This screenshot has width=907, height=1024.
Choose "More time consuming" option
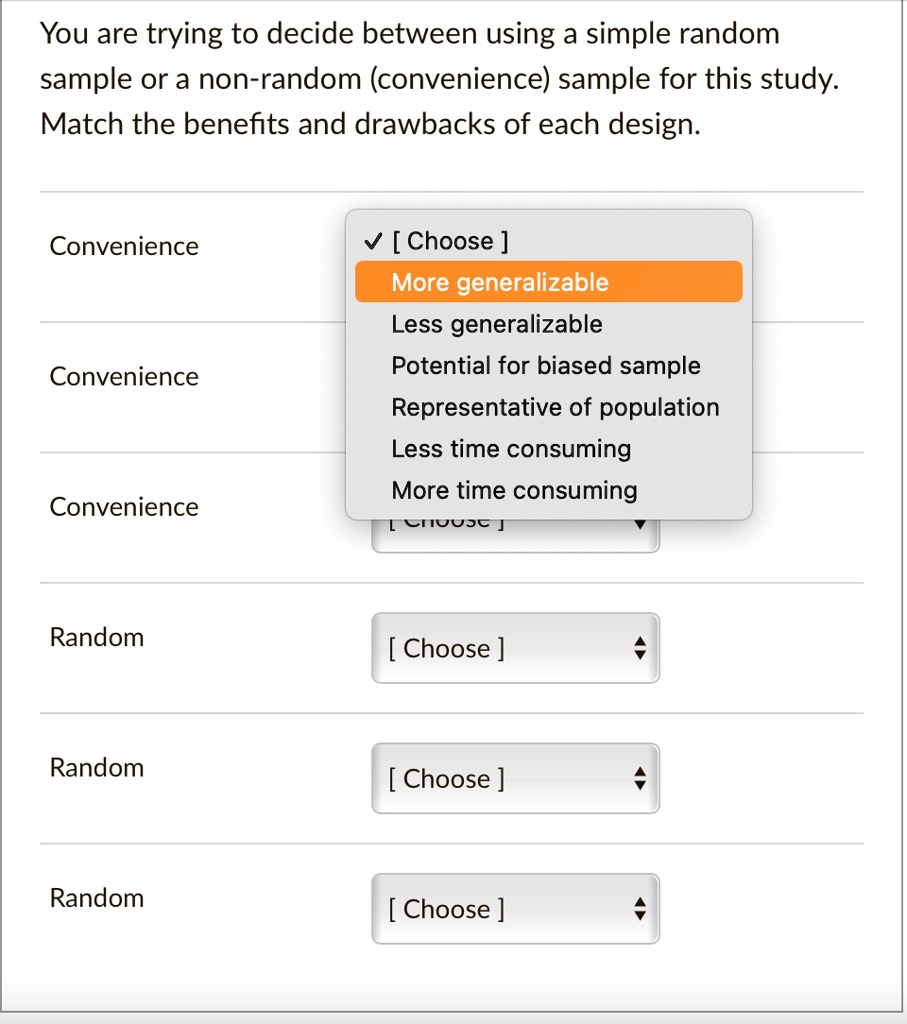click(514, 490)
